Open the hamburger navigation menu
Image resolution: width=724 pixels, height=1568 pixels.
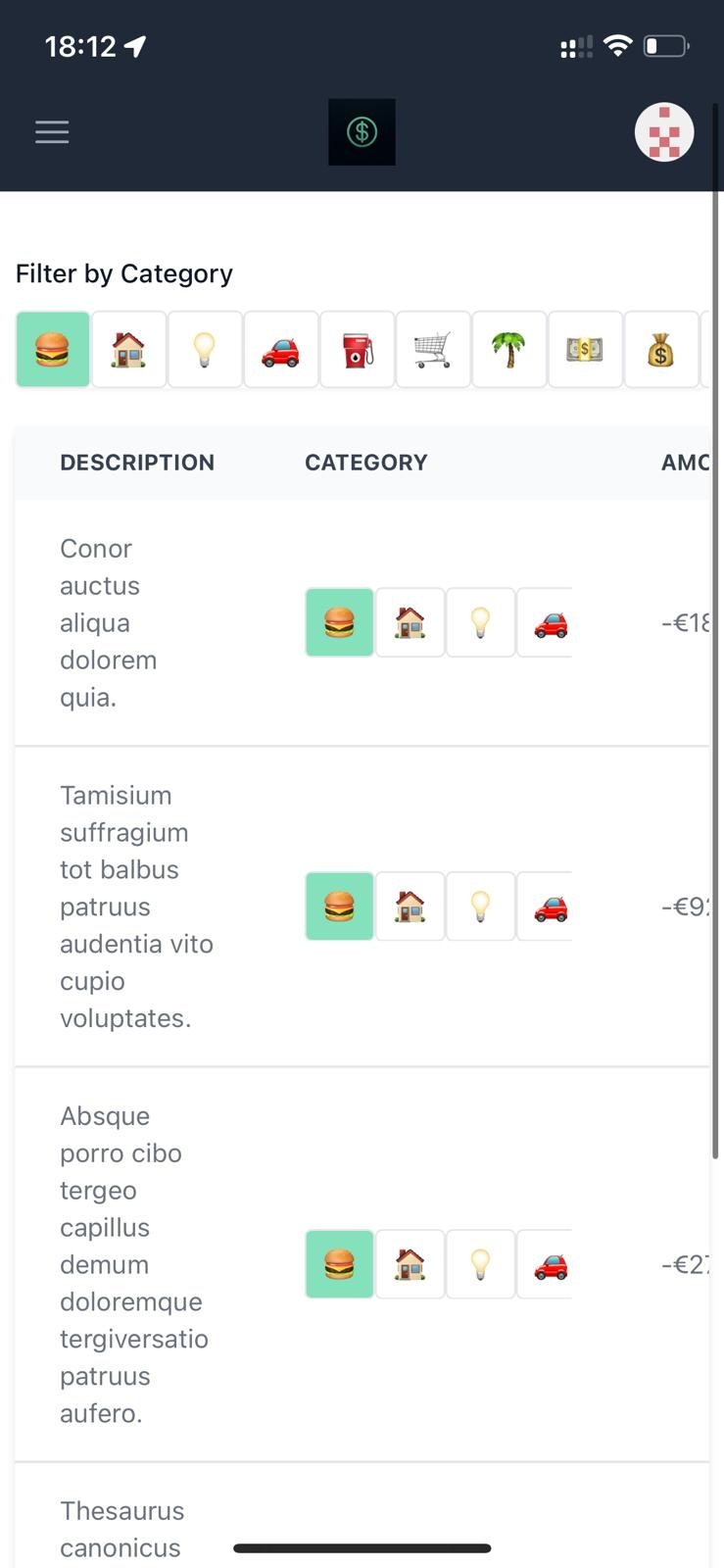point(52,132)
